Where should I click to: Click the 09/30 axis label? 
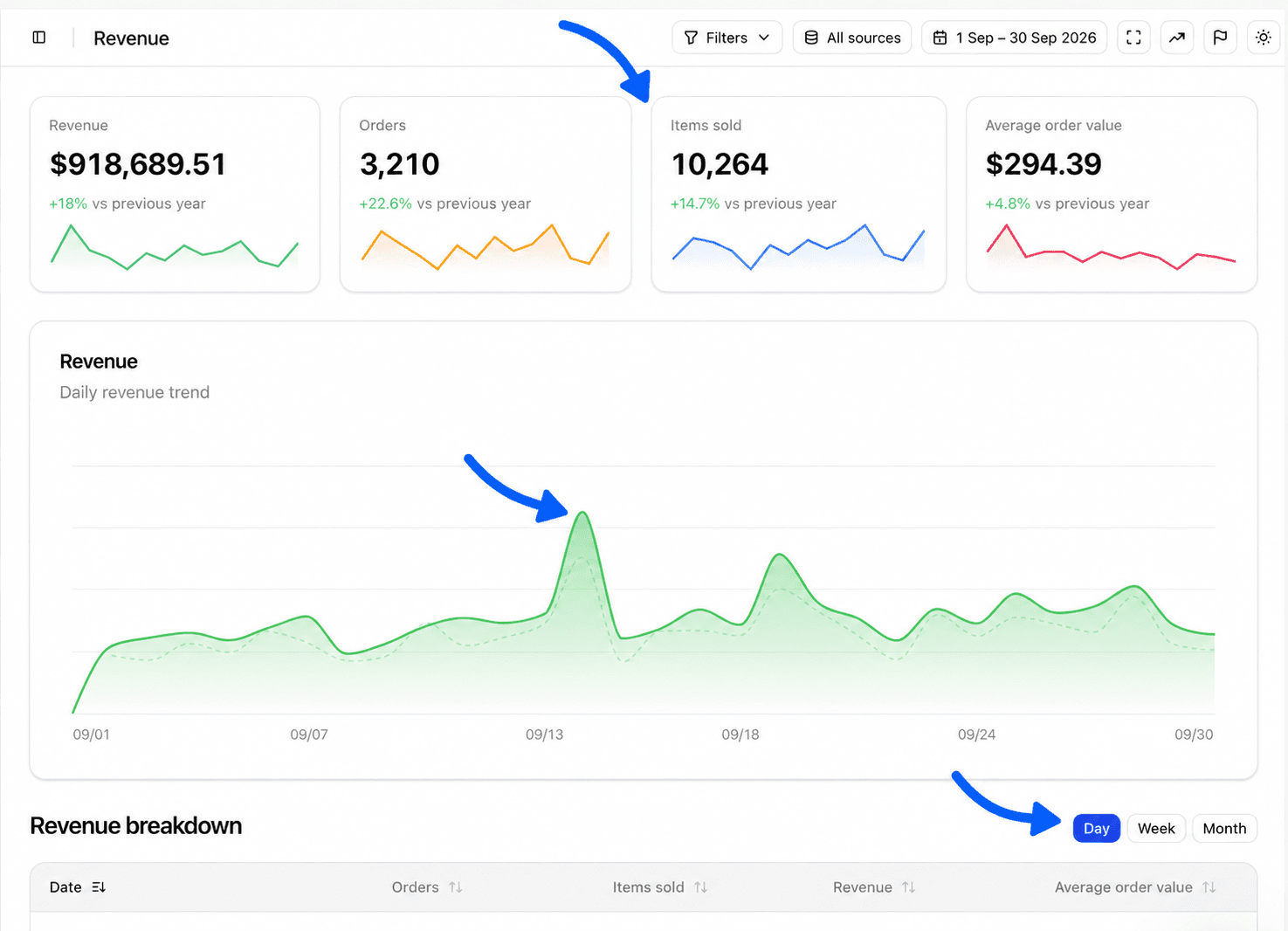click(1194, 734)
